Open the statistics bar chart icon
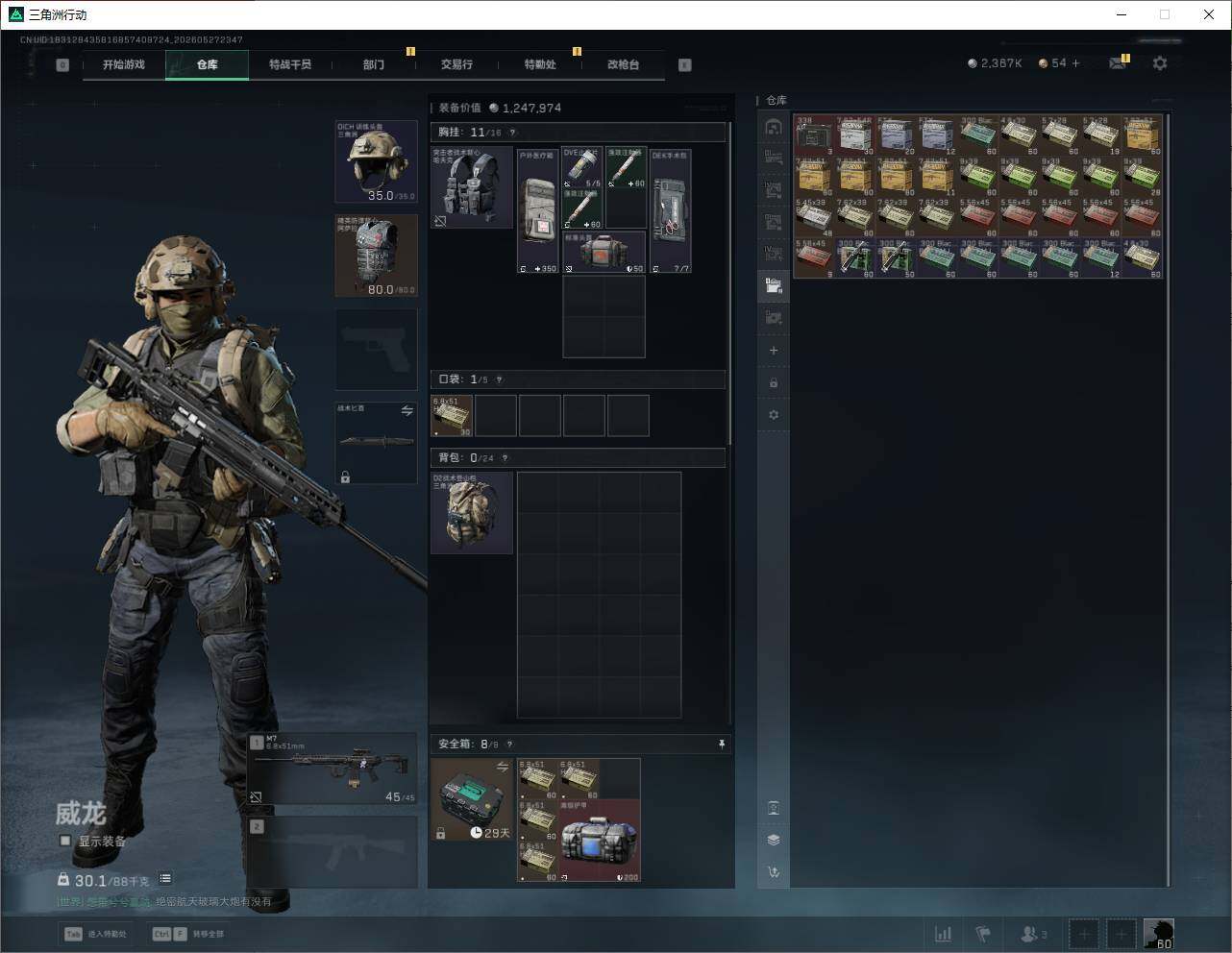This screenshot has height=953, width=1232. click(x=943, y=934)
